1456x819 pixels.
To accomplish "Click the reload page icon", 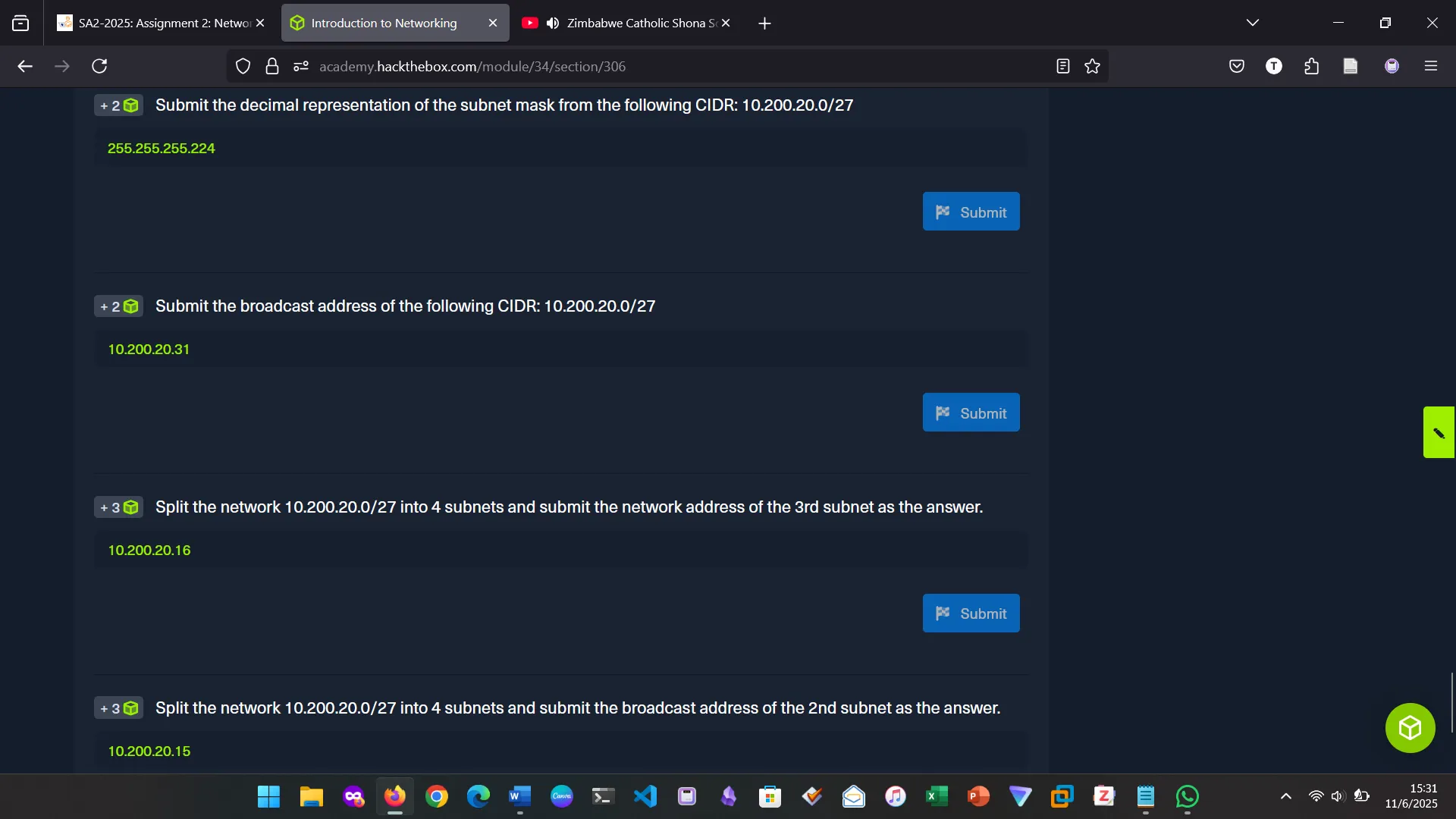I will (x=99, y=66).
